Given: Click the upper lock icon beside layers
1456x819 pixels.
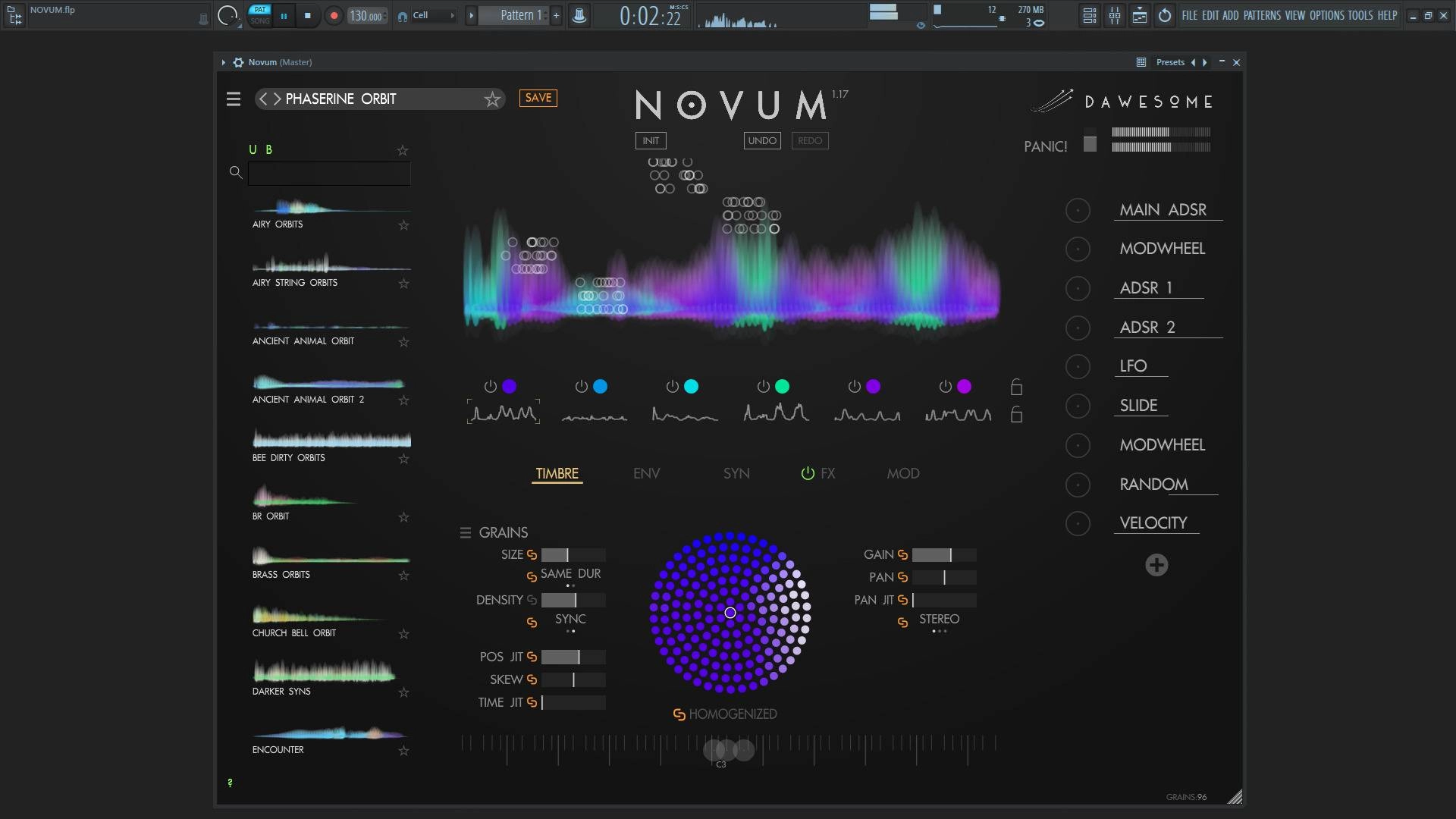Looking at the screenshot, I should (x=1016, y=388).
